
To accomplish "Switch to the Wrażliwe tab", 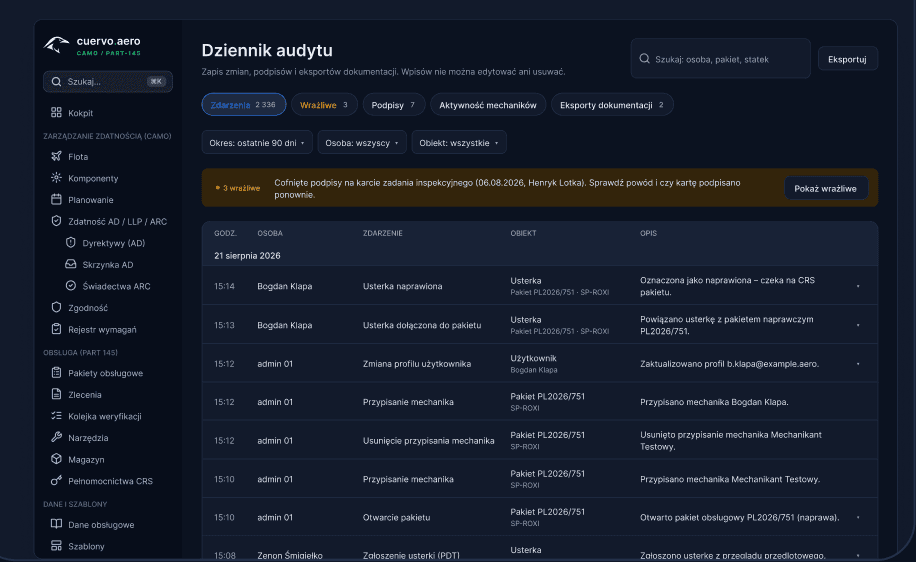I will pos(324,105).
